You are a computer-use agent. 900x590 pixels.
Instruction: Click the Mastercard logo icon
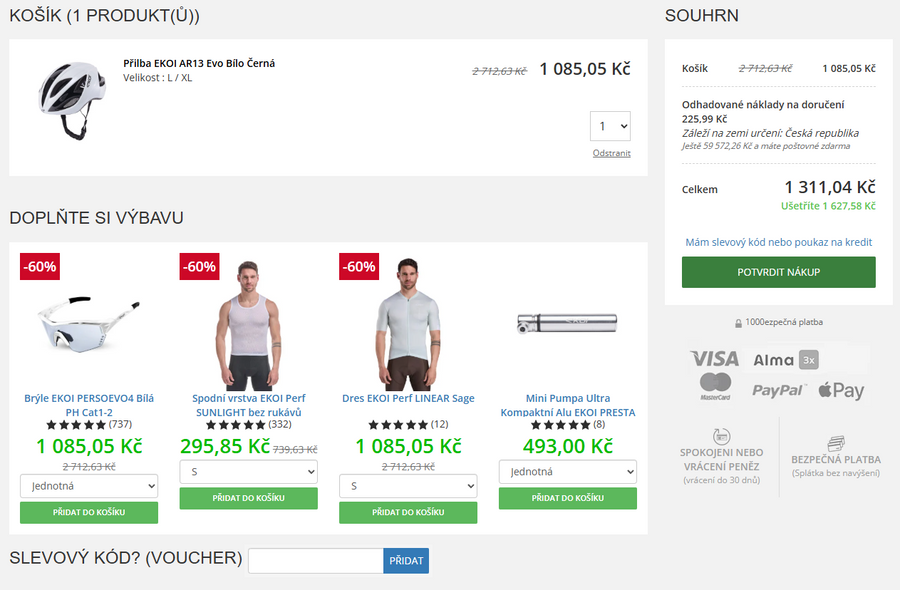(715, 385)
